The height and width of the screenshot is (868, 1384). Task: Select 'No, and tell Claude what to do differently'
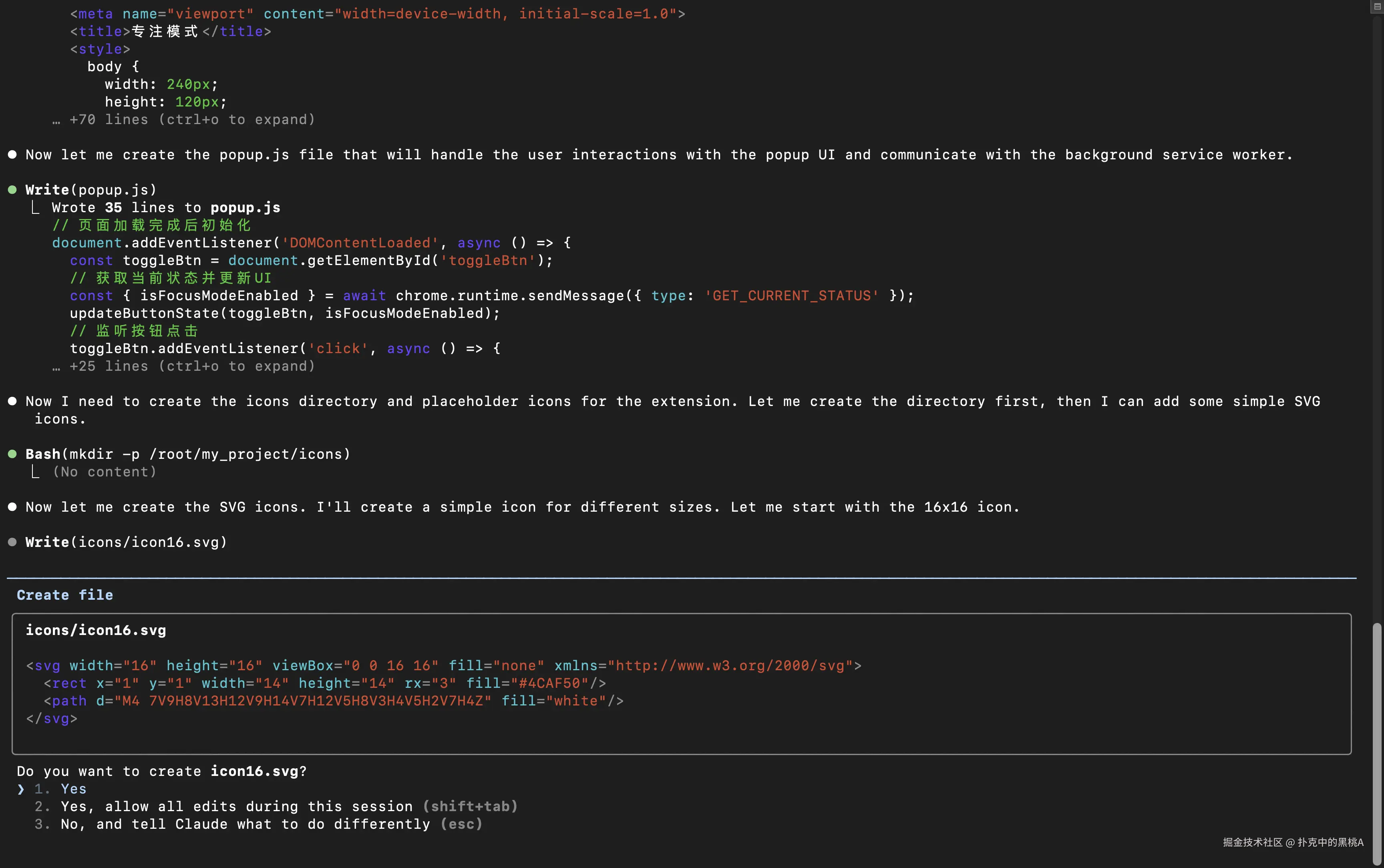point(245,824)
